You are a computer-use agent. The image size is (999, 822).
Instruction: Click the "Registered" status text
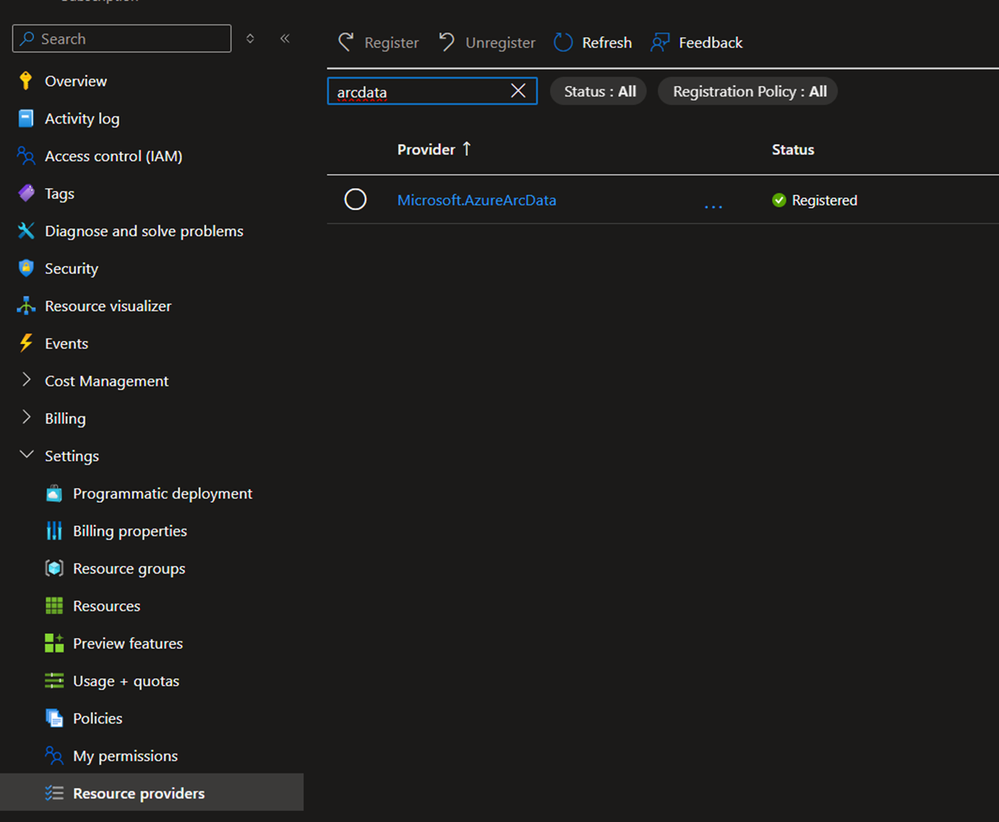click(x=824, y=200)
